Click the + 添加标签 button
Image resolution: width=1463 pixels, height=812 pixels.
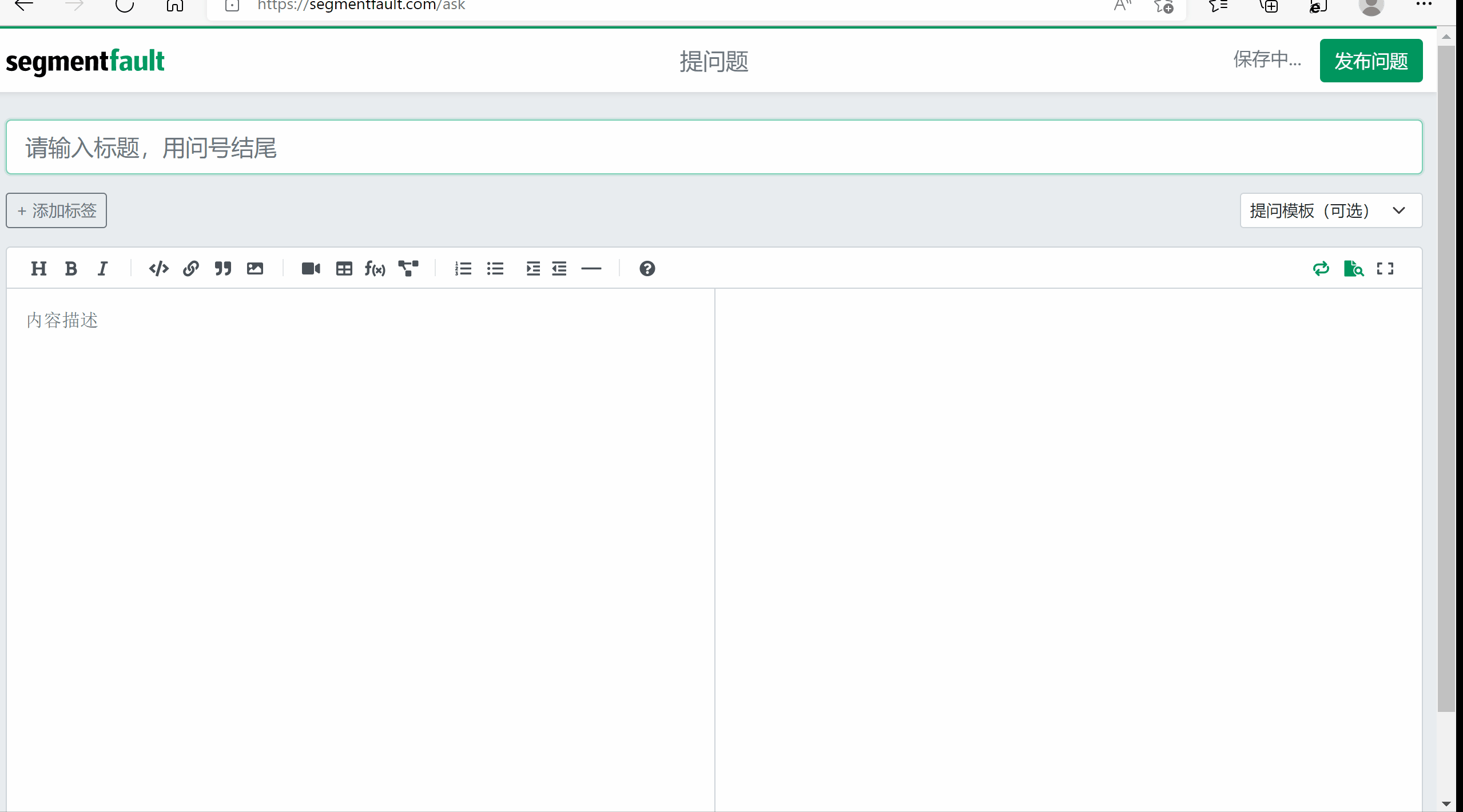click(x=56, y=210)
